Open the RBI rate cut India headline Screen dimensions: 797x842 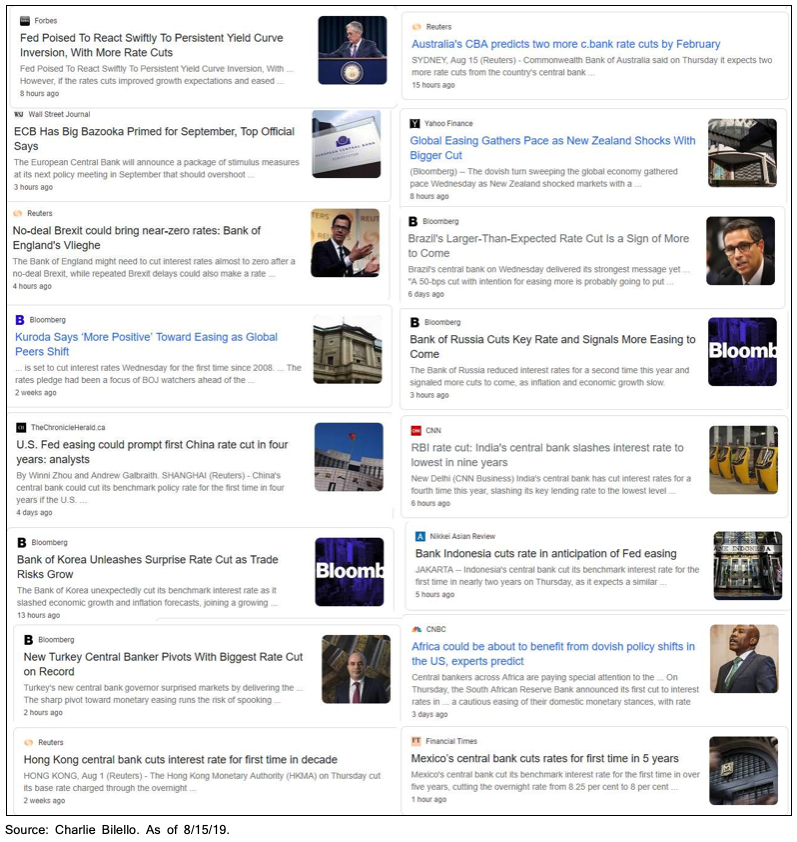pyautogui.click(x=547, y=455)
